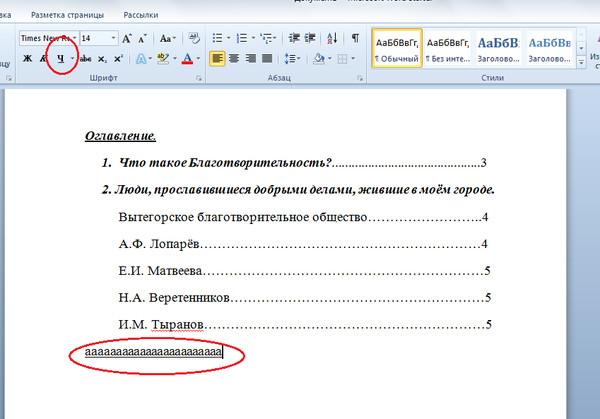Open Абзац dialog launcher
This screenshot has width=600, height=419.
[360, 78]
